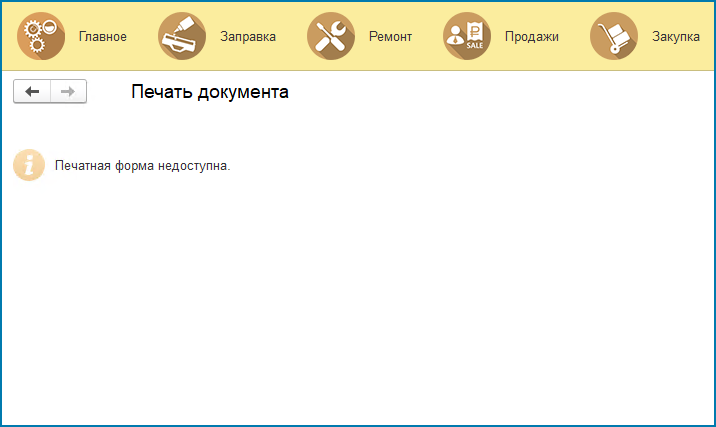Go back with the left arrow
Viewport: 716px width, 427px height.
pyautogui.click(x=32, y=91)
